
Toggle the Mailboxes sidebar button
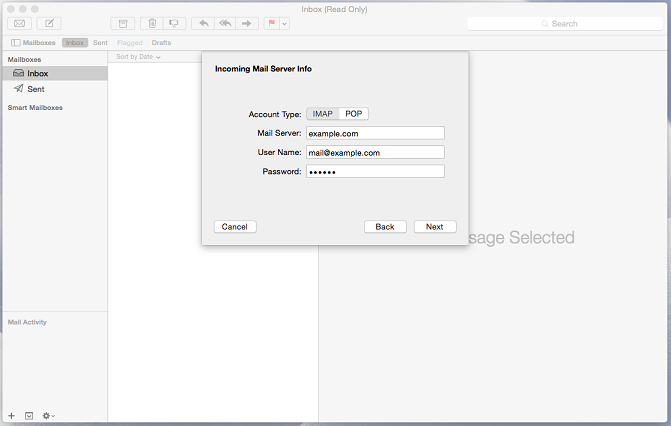[x=33, y=43]
